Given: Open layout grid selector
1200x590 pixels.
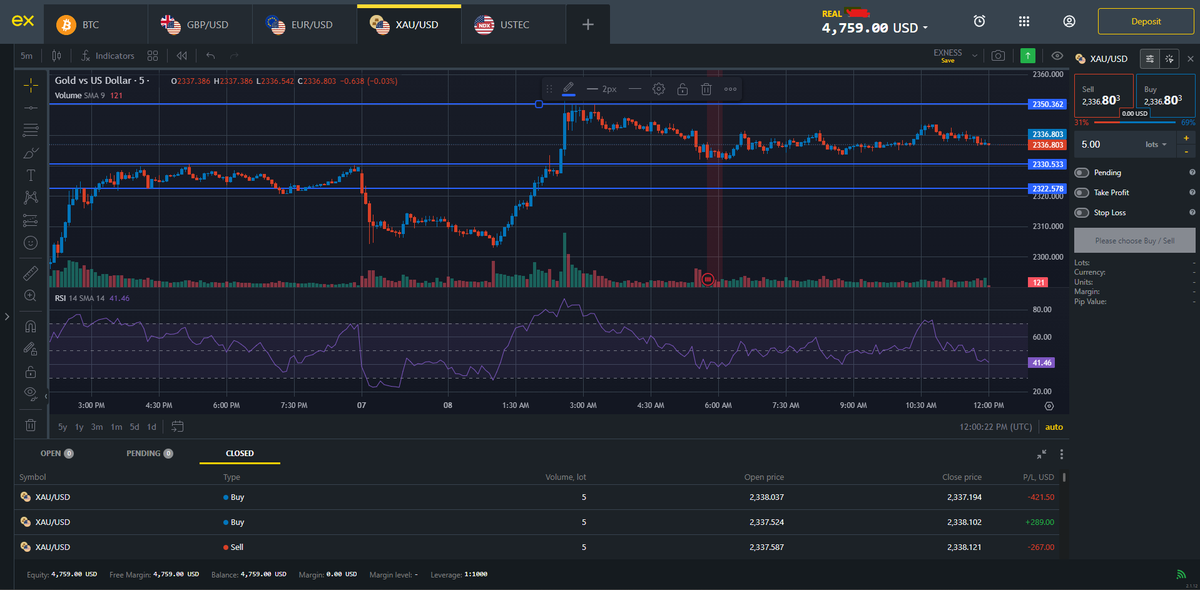Looking at the screenshot, I should click(x=152, y=56).
